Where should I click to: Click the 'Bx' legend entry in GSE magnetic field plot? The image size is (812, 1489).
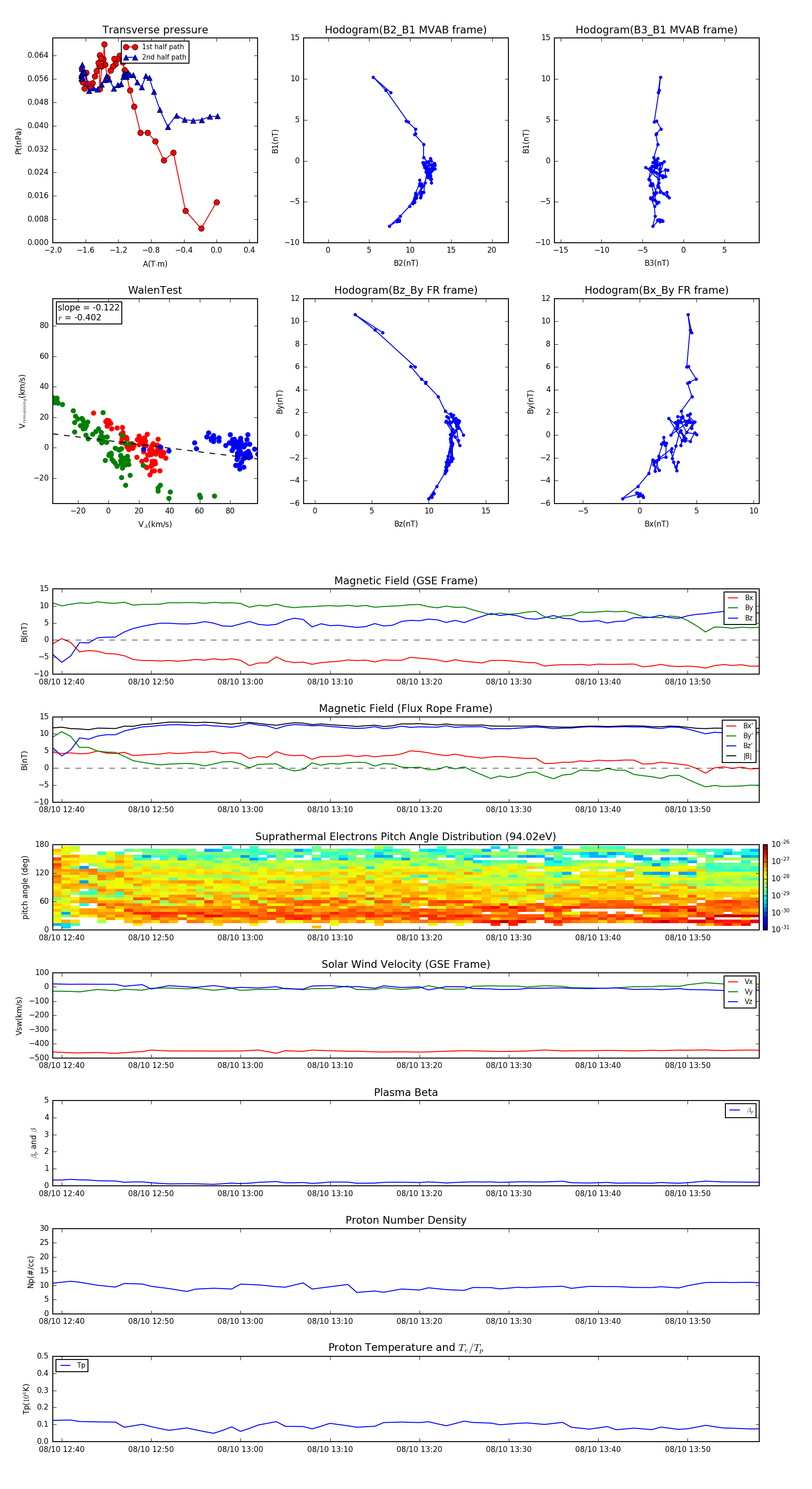click(740, 598)
